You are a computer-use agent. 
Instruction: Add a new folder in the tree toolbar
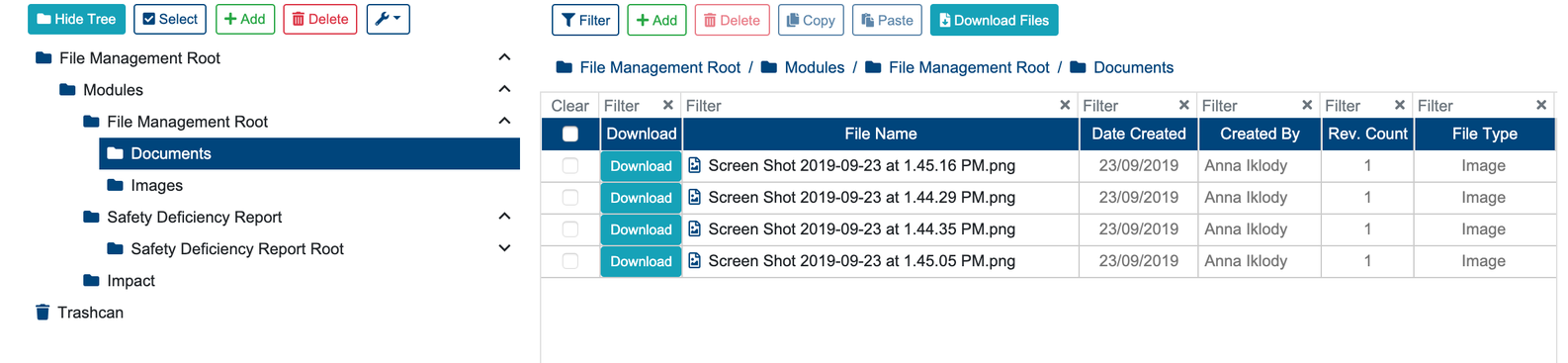click(245, 19)
